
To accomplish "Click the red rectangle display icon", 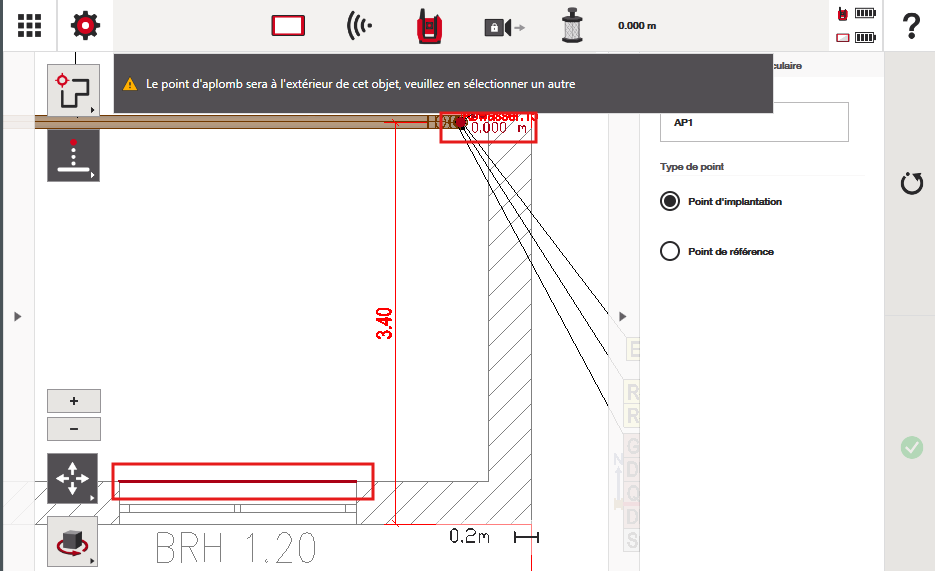I will (x=288, y=26).
